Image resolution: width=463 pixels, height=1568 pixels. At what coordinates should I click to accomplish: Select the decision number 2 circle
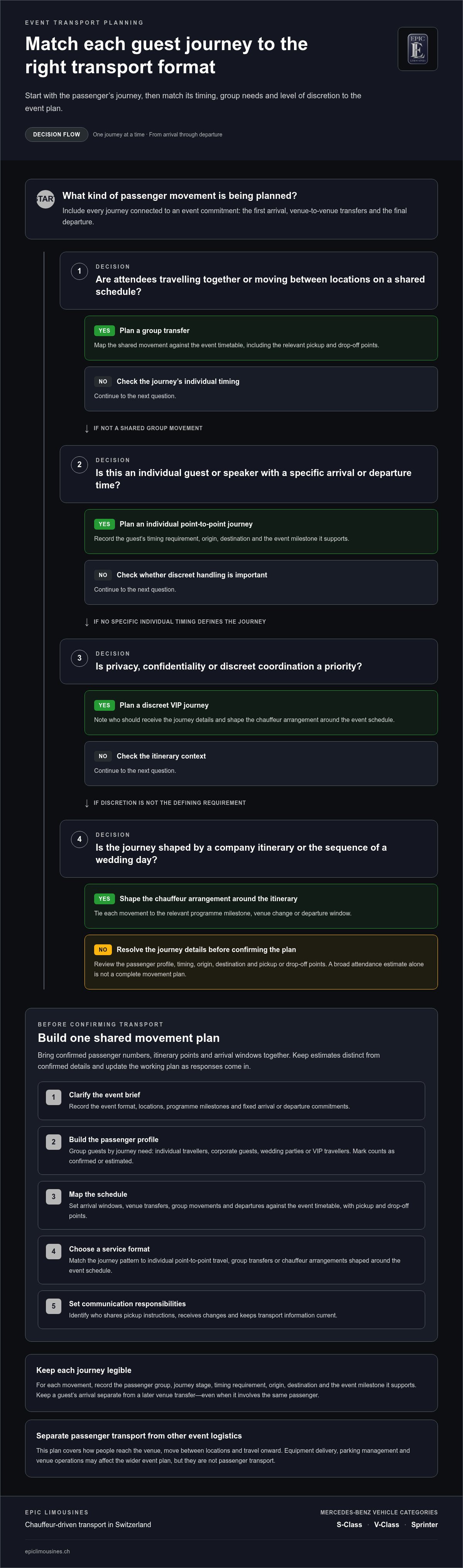[x=79, y=464]
